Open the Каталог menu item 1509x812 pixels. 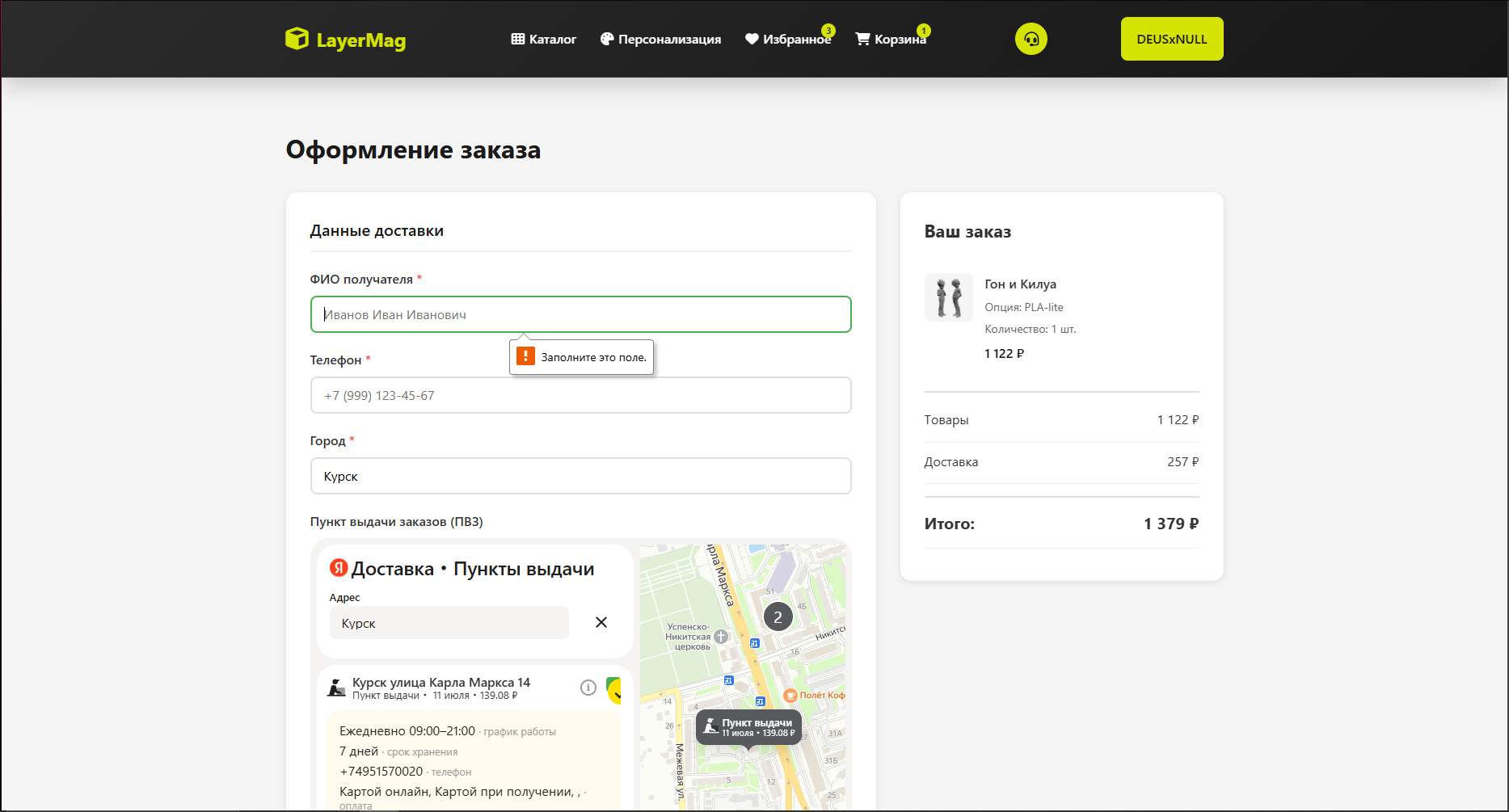click(544, 39)
